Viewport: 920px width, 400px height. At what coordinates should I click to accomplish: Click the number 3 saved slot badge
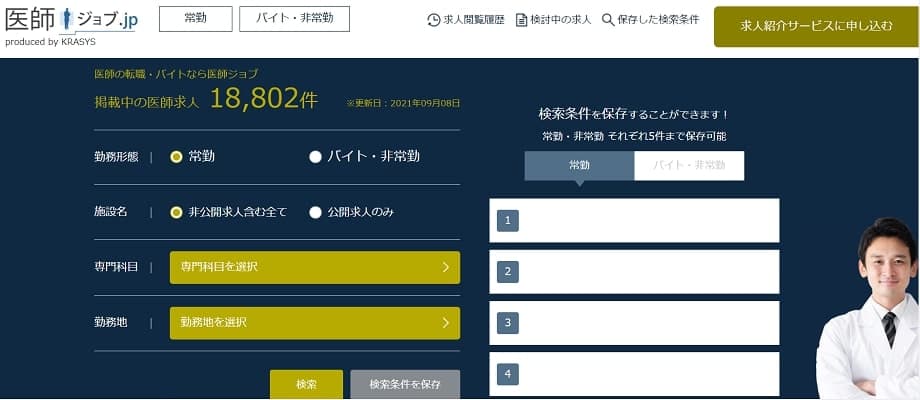508,323
